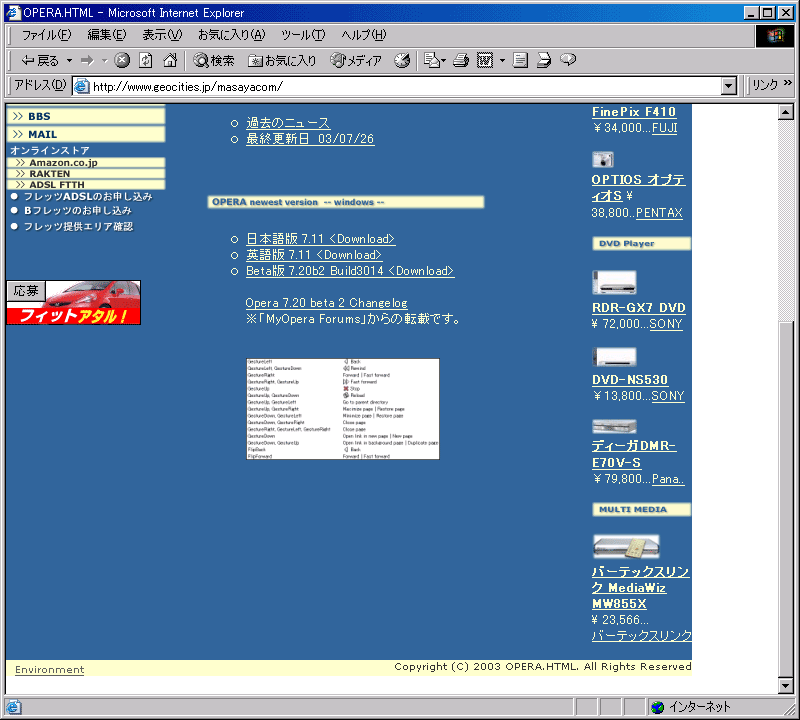The width and height of the screenshot is (800, 720).
Task: Open the 過去のニュース link
Action: pyautogui.click(x=288, y=123)
